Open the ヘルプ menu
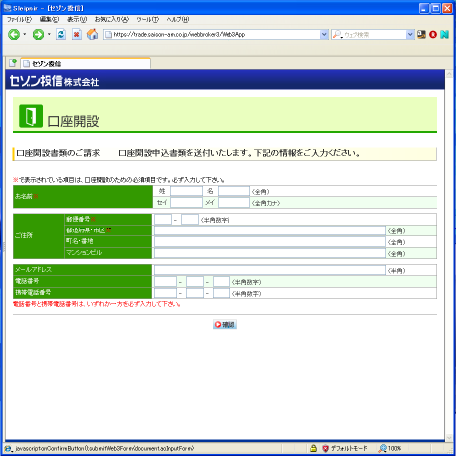Screen dimensions: 456x456 178,19
